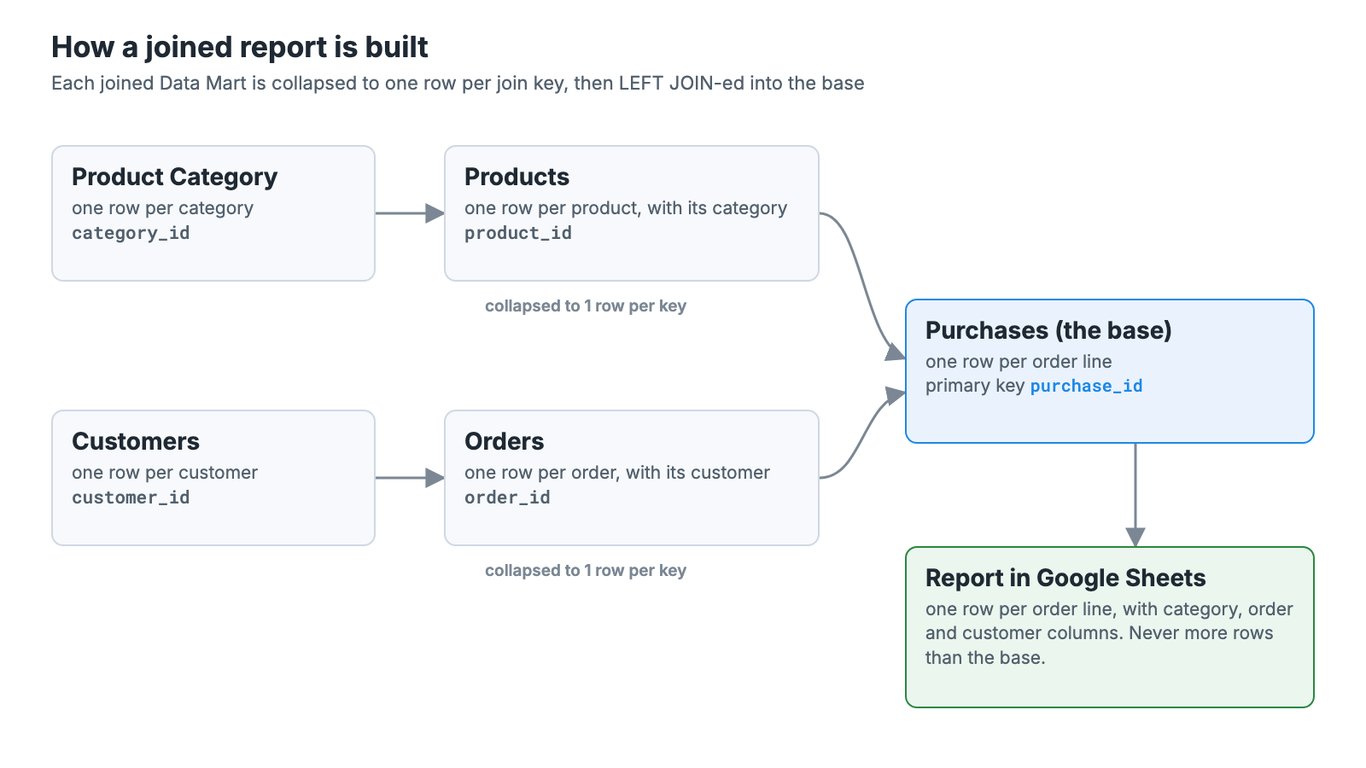This screenshot has height=768, width=1366.
Task: Select the Product Category box title
Action: click(x=175, y=177)
